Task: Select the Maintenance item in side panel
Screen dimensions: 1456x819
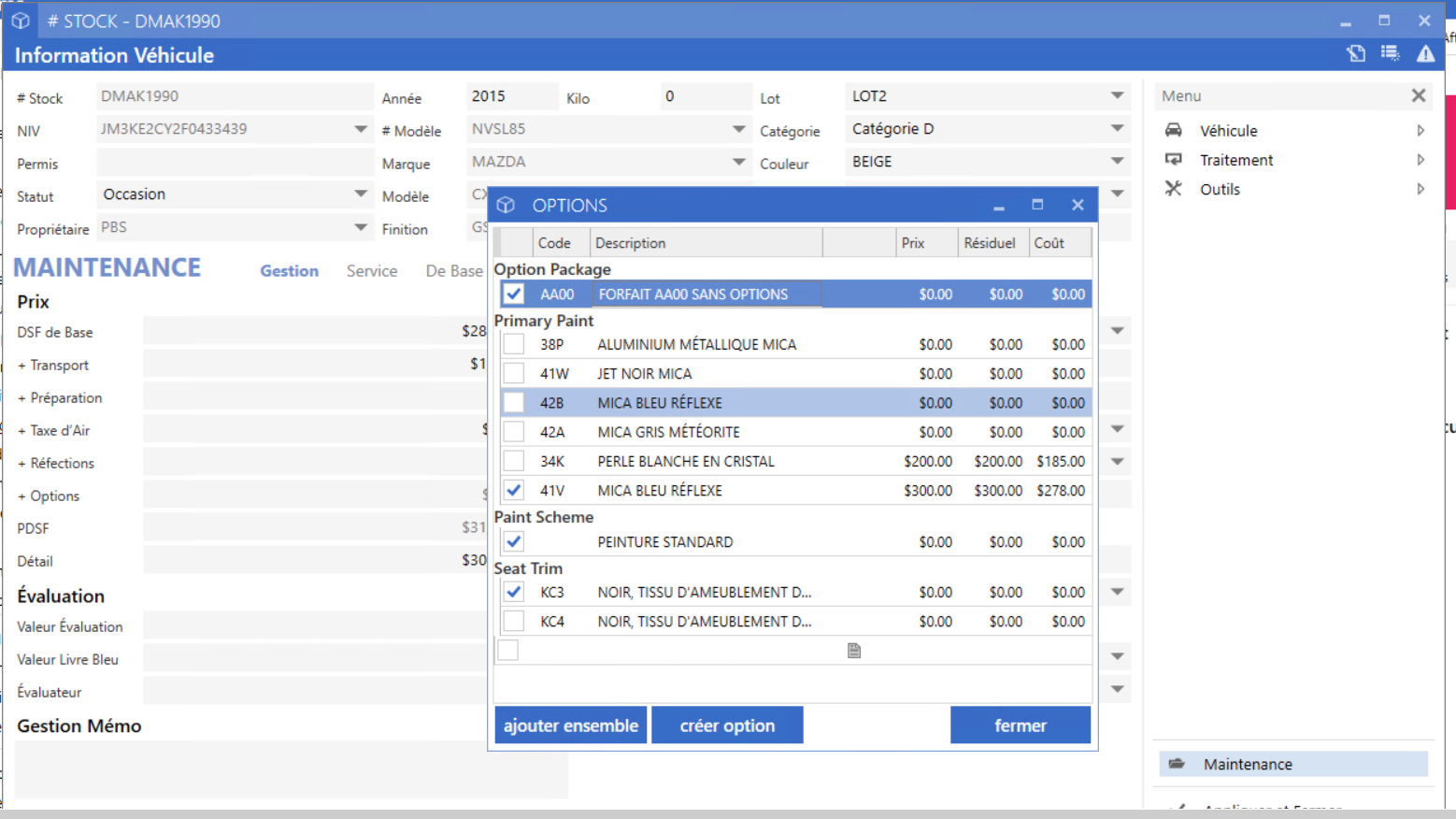Action: (1293, 764)
